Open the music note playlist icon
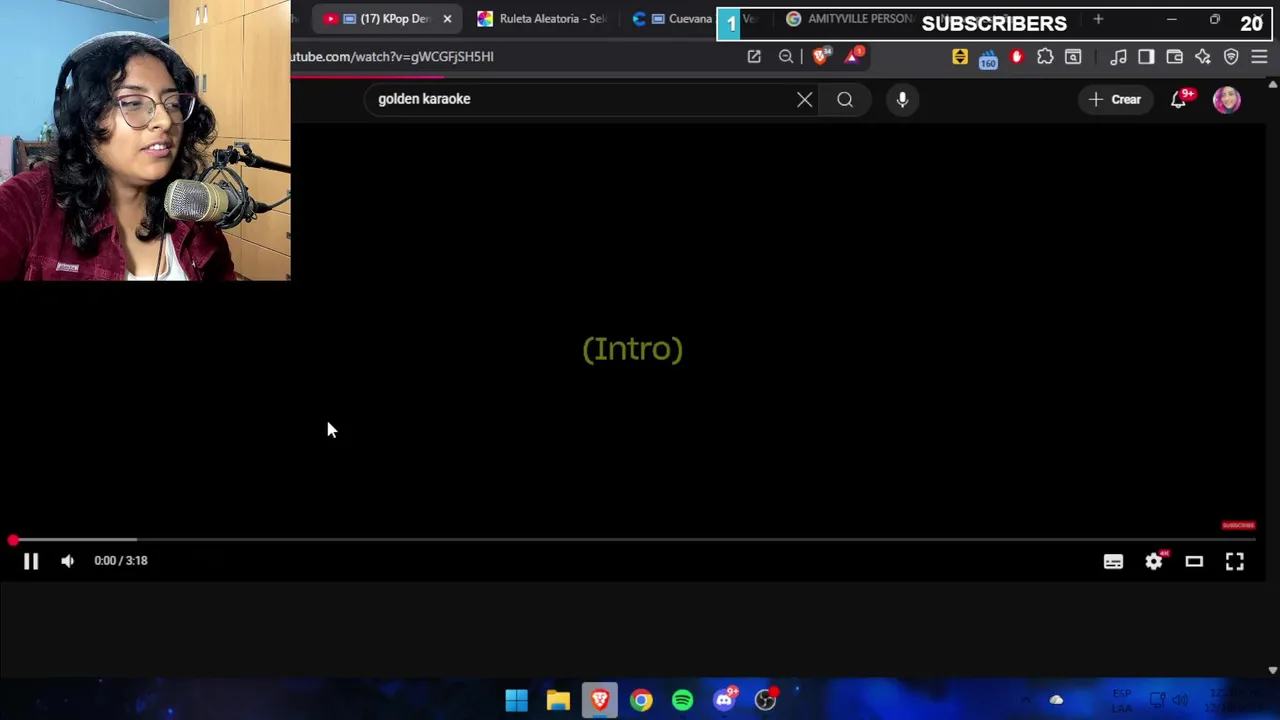The height and width of the screenshot is (720, 1280). click(x=1118, y=57)
